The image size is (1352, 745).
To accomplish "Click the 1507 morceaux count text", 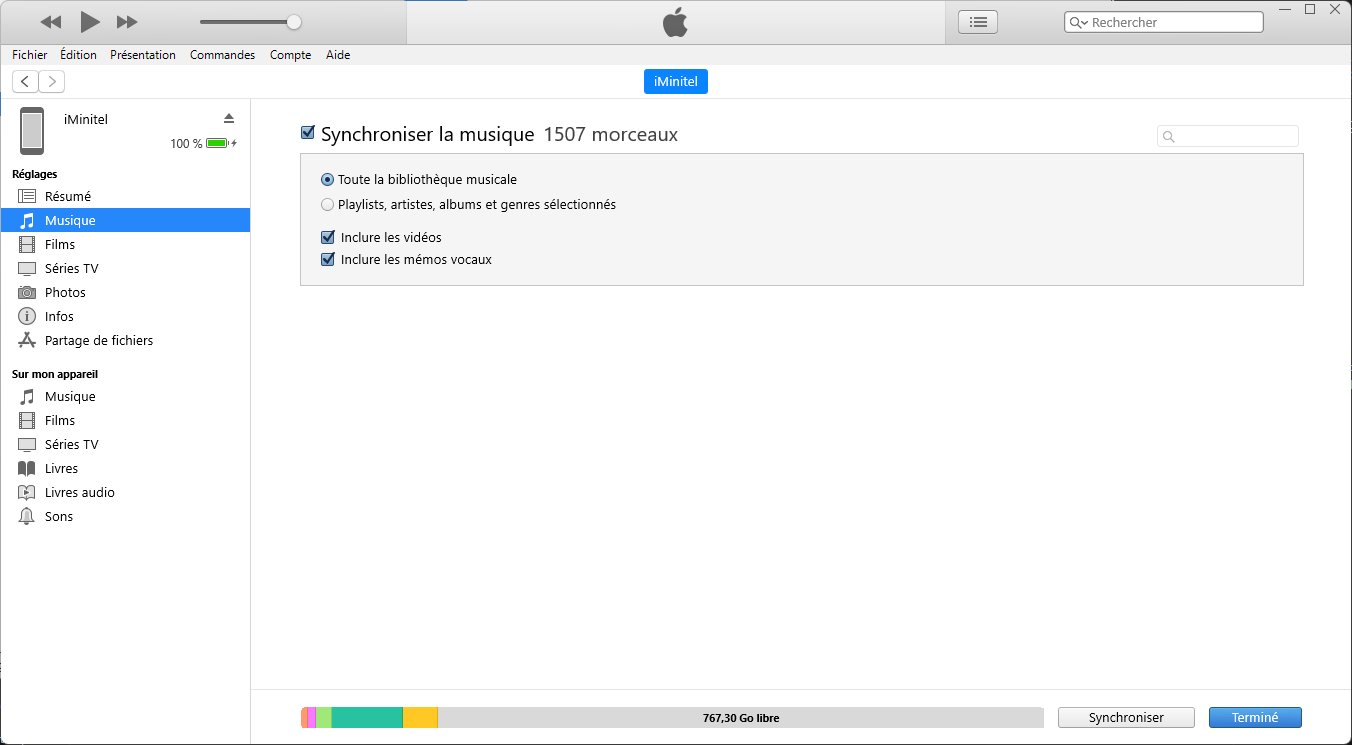I will (x=610, y=134).
